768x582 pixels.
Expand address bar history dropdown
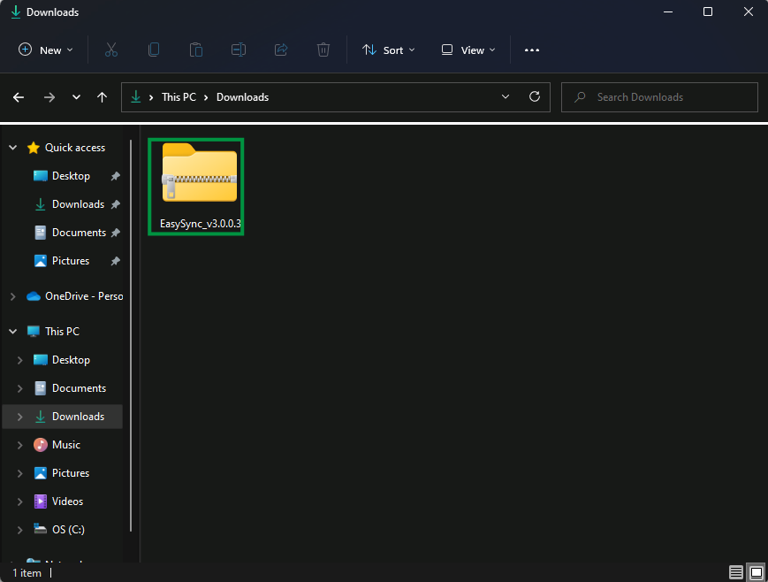click(x=505, y=97)
